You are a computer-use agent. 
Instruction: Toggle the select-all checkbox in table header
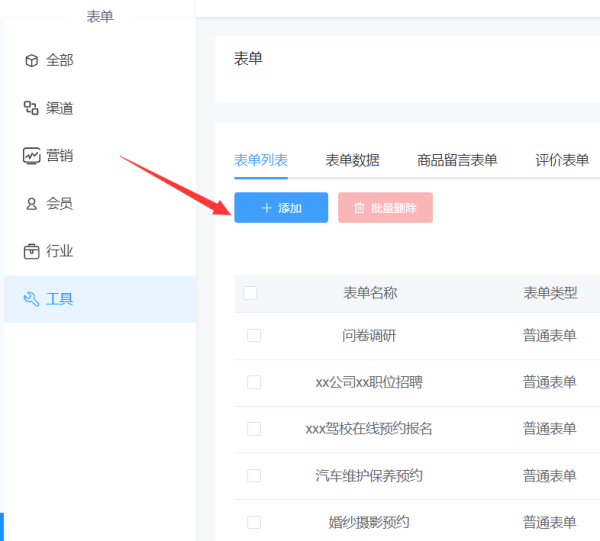pyautogui.click(x=250, y=293)
